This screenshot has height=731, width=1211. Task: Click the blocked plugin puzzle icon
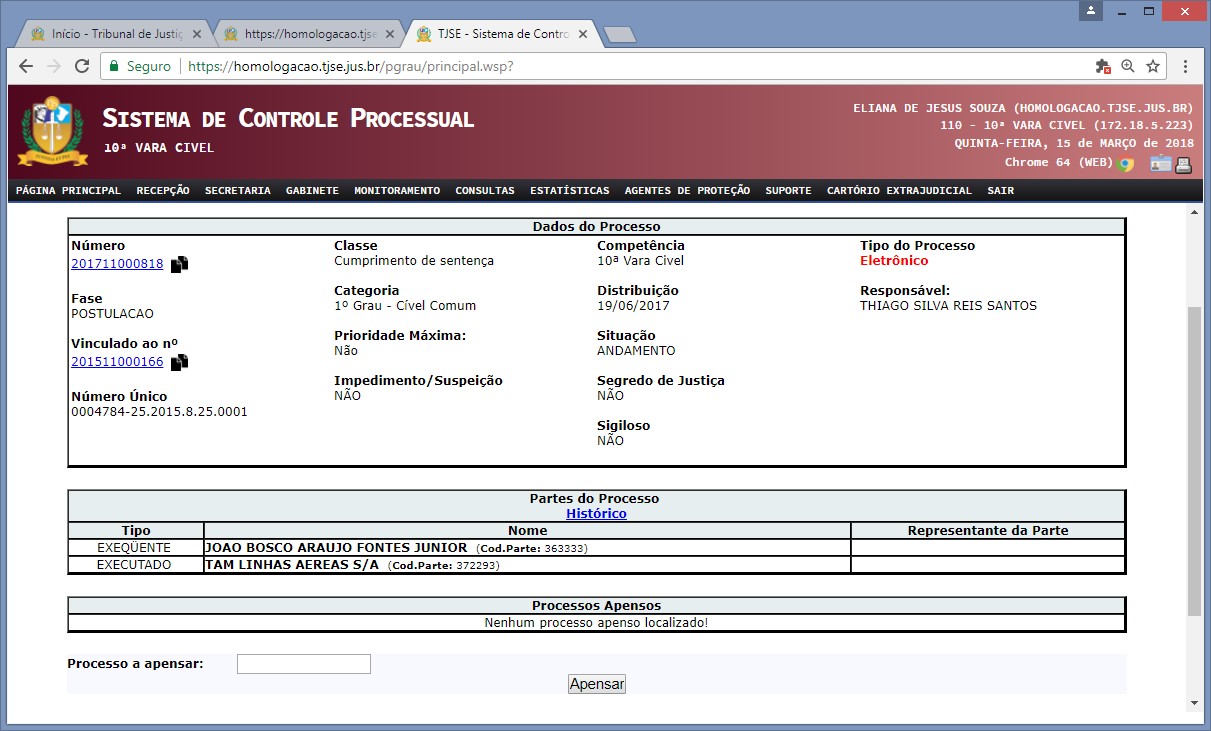1103,66
